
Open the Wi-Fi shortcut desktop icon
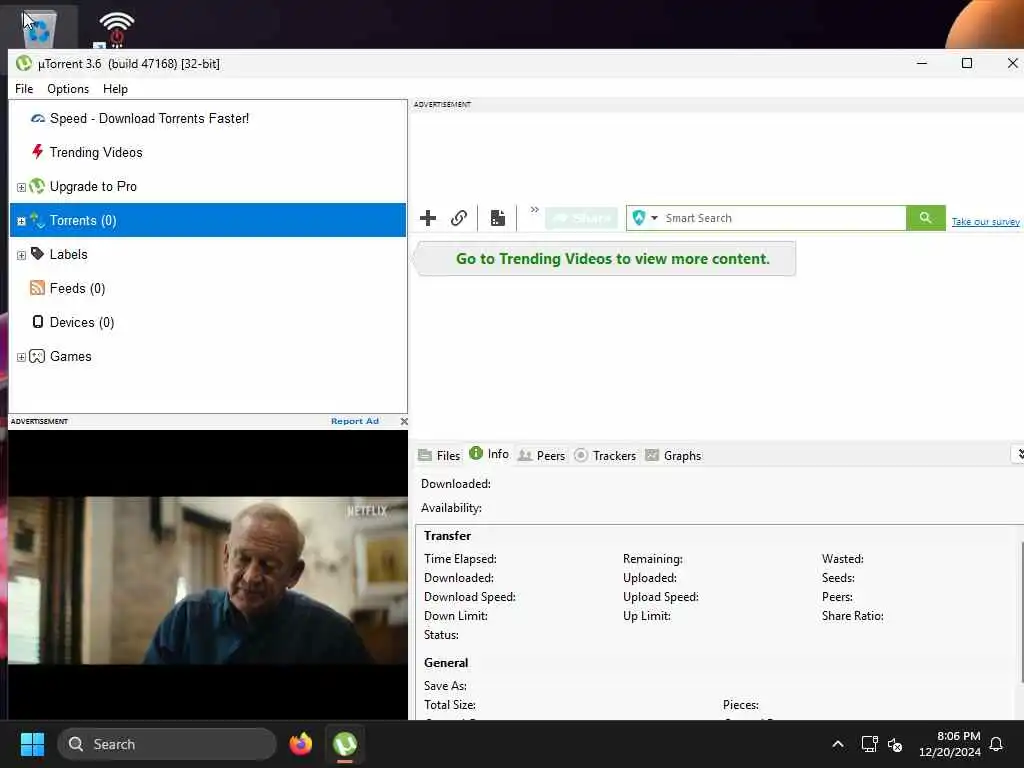click(116, 29)
